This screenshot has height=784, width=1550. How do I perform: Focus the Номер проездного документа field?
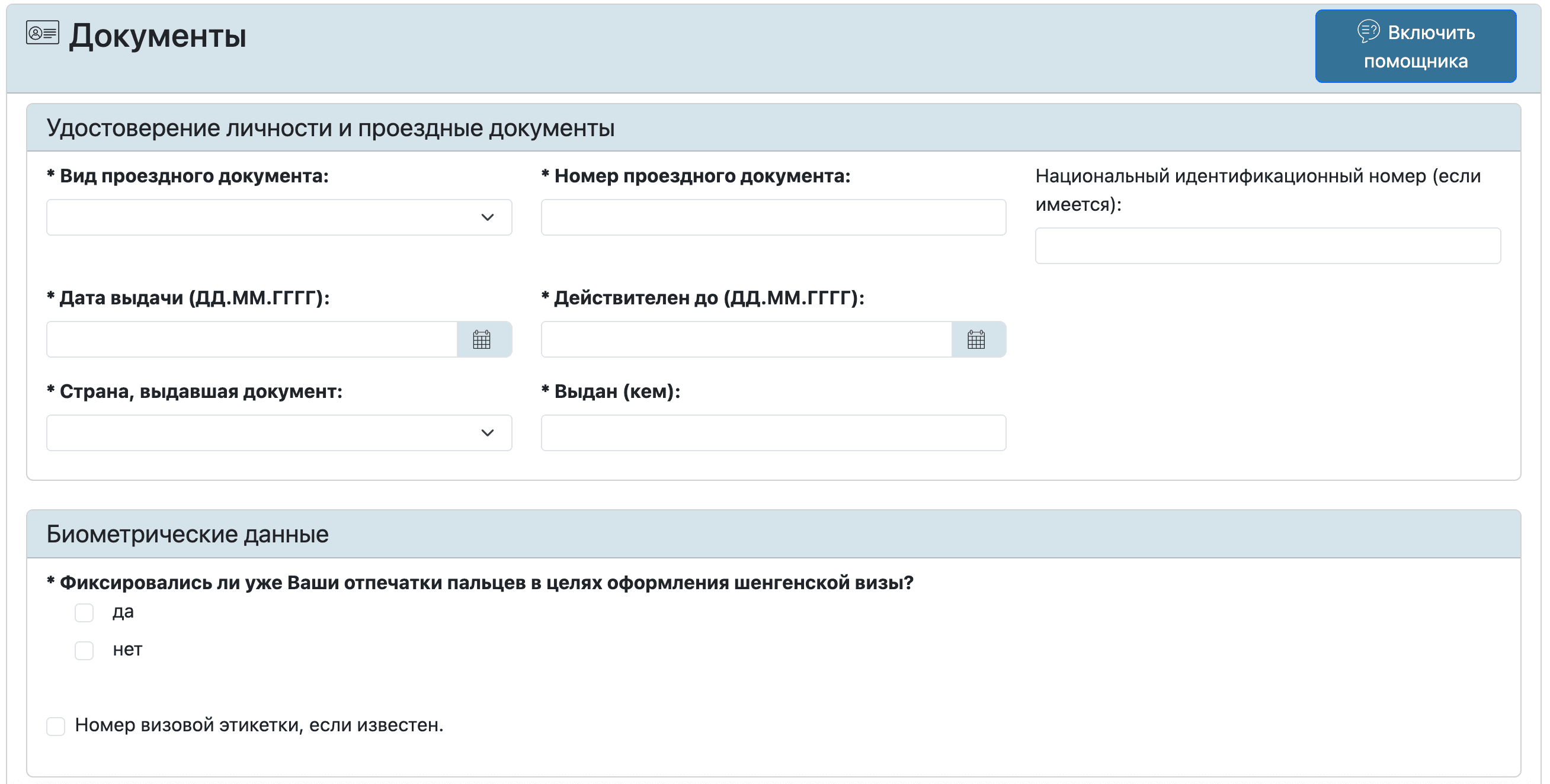point(773,217)
